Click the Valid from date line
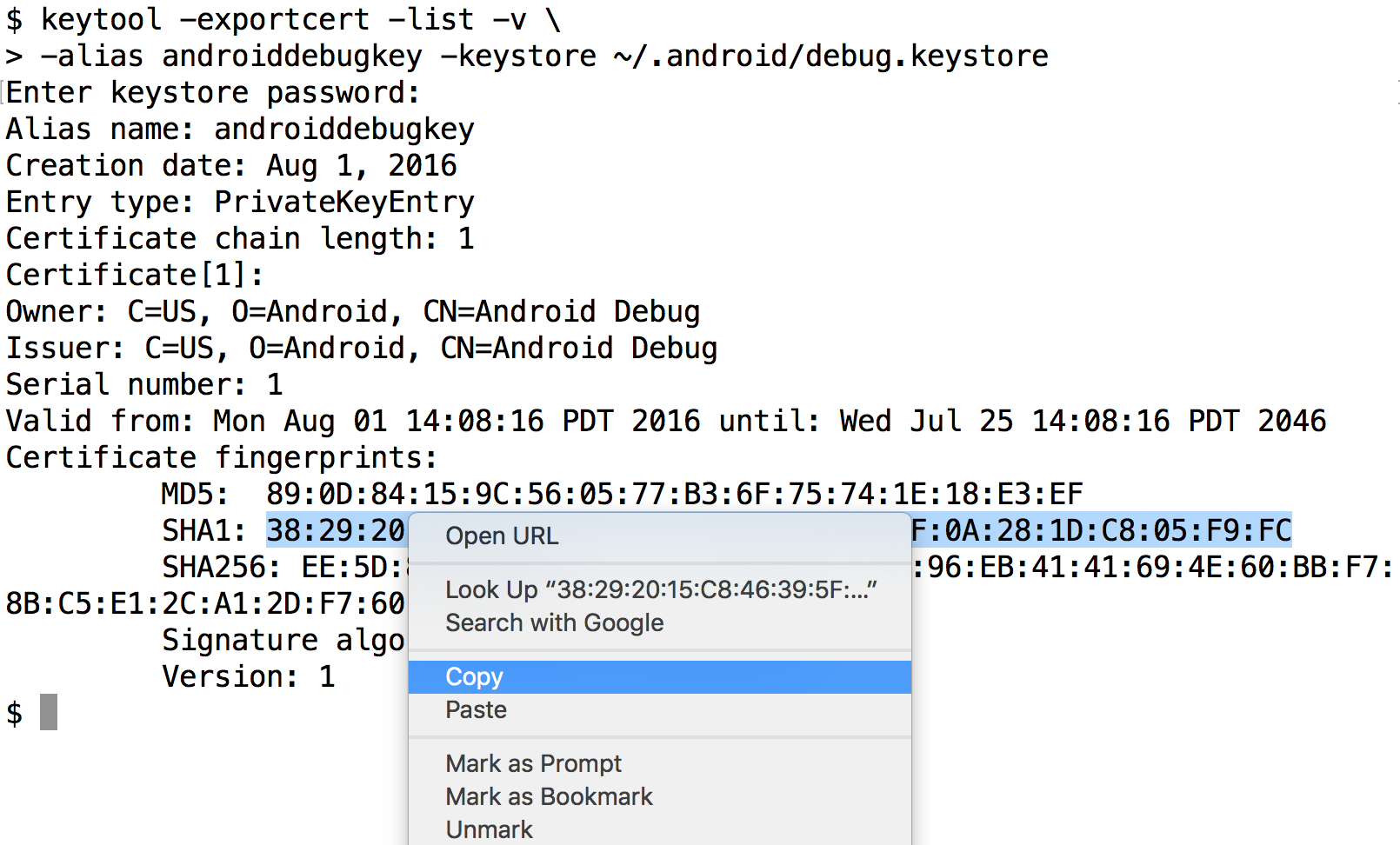The image size is (1400, 845). tap(665, 421)
